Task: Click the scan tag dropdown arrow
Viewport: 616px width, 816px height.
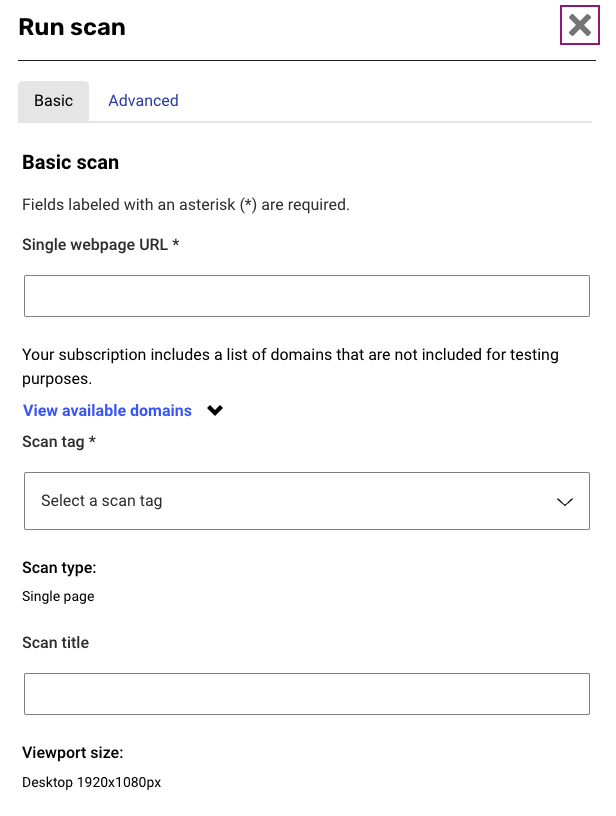Action: (565, 502)
